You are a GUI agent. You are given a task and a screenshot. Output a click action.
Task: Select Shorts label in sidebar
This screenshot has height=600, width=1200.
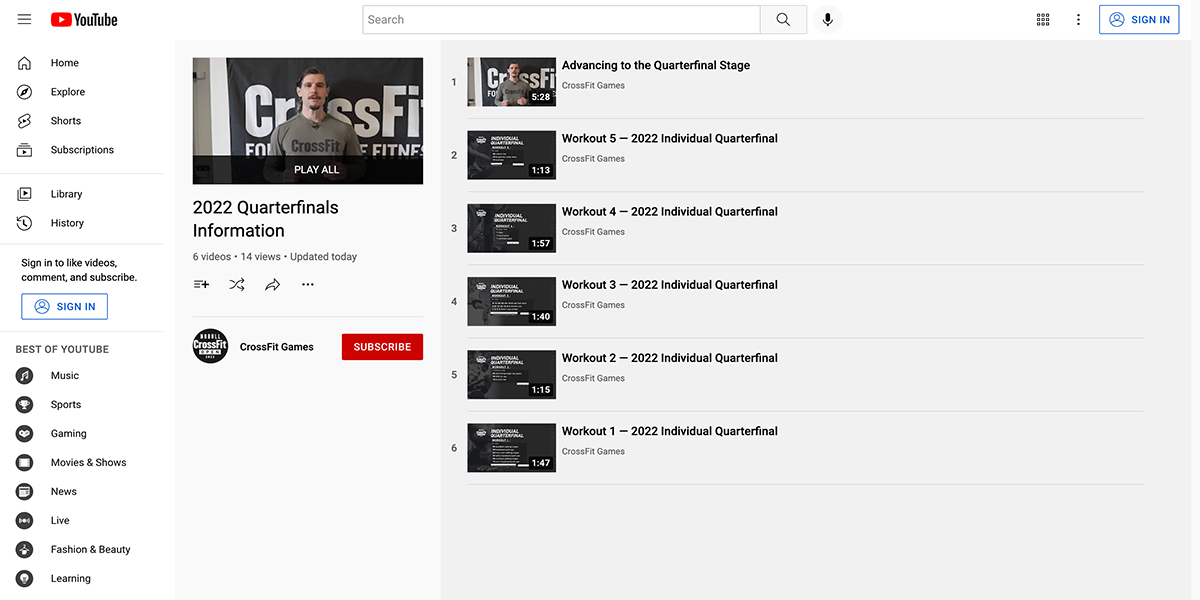click(x=66, y=121)
